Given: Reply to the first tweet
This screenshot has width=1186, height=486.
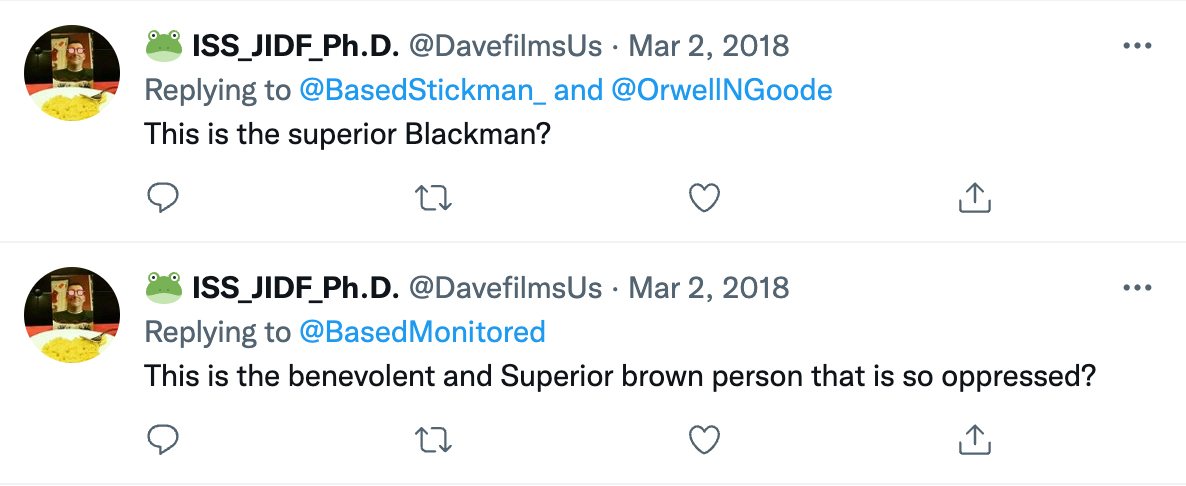Looking at the screenshot, I should pos(162,198).
